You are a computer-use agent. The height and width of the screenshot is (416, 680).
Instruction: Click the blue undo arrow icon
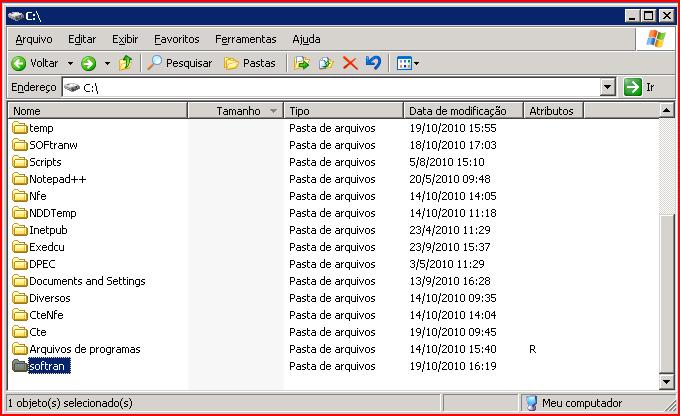pyautogui.click(x=373, y=63)
